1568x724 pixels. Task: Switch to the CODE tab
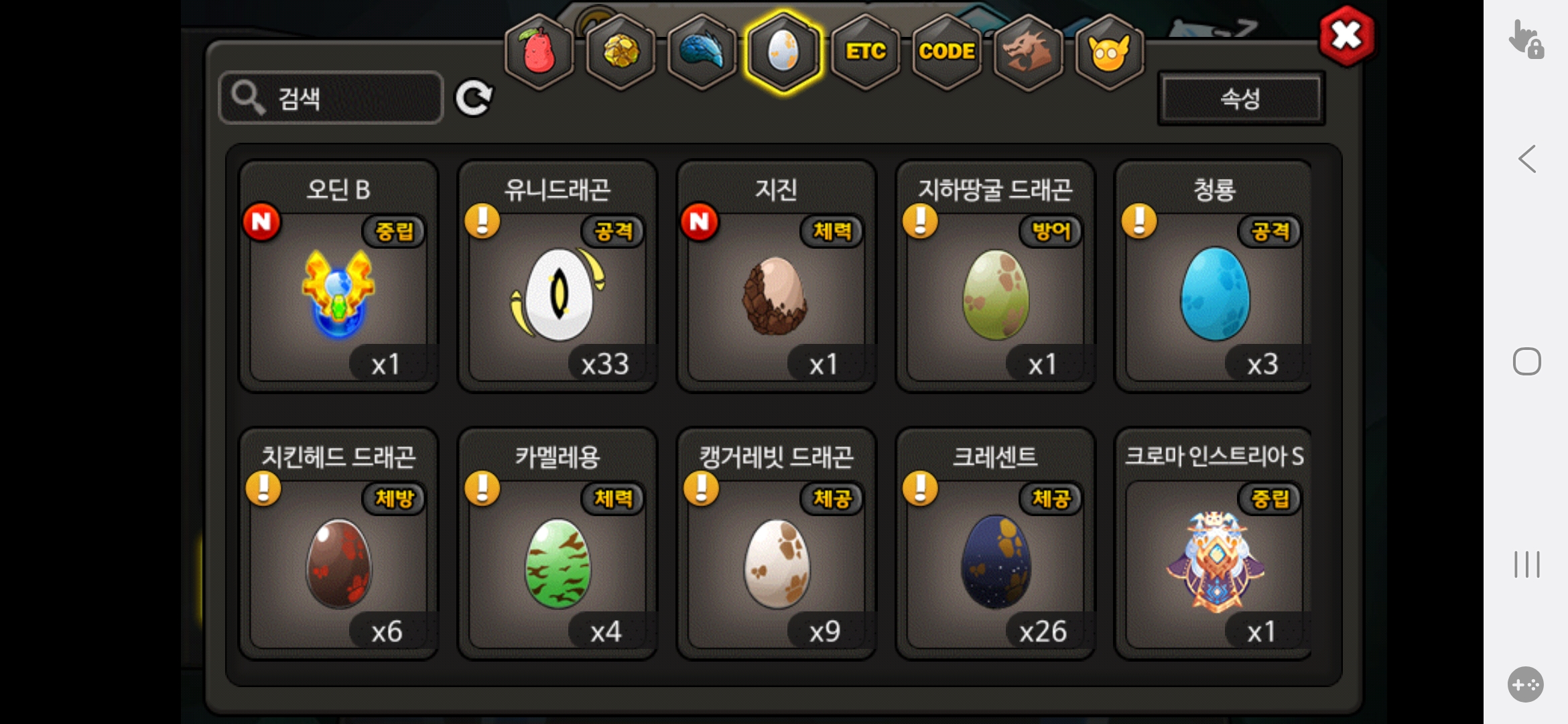946,52
